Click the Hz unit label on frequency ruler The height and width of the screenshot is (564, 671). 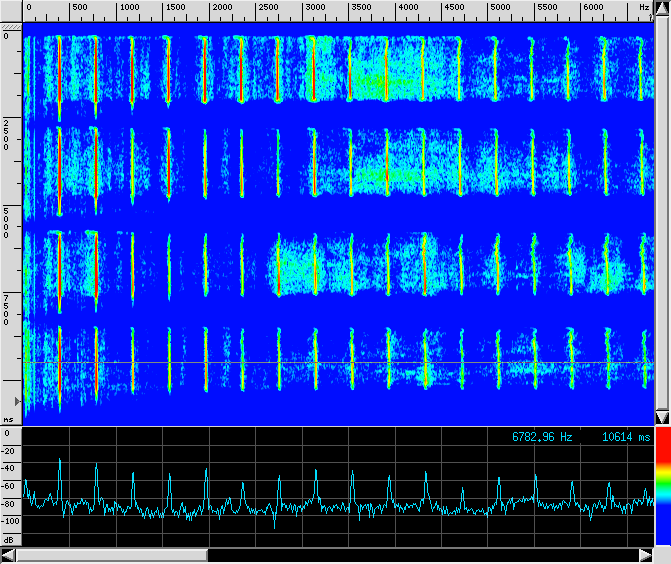tap(643, 8)
